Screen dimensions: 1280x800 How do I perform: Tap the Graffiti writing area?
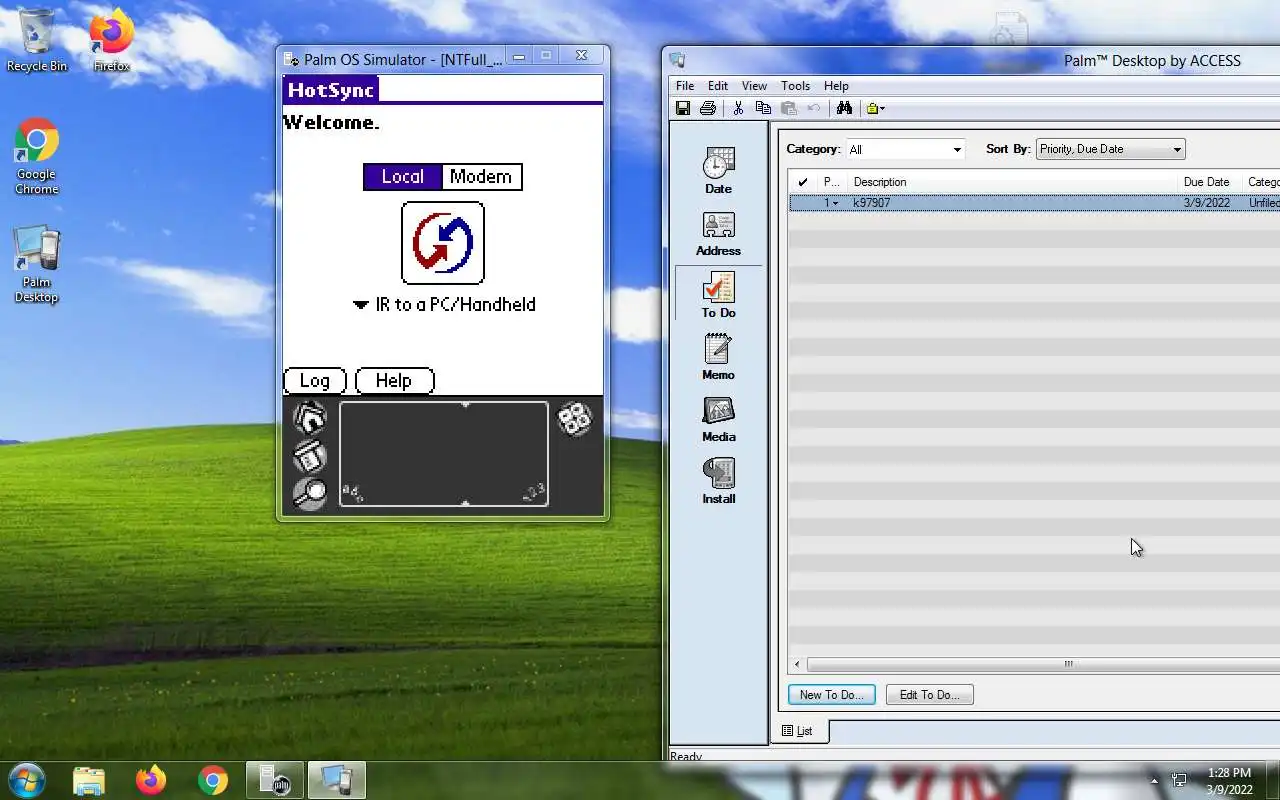point(444,454)
